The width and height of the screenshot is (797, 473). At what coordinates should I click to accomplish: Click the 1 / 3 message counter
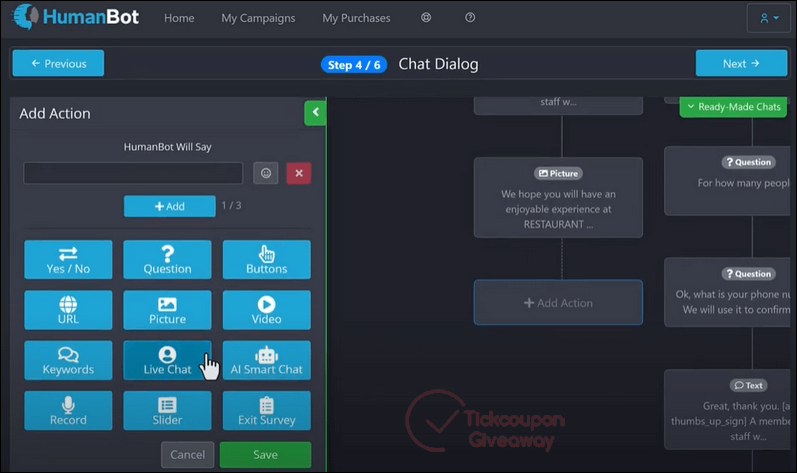(231, 206)
